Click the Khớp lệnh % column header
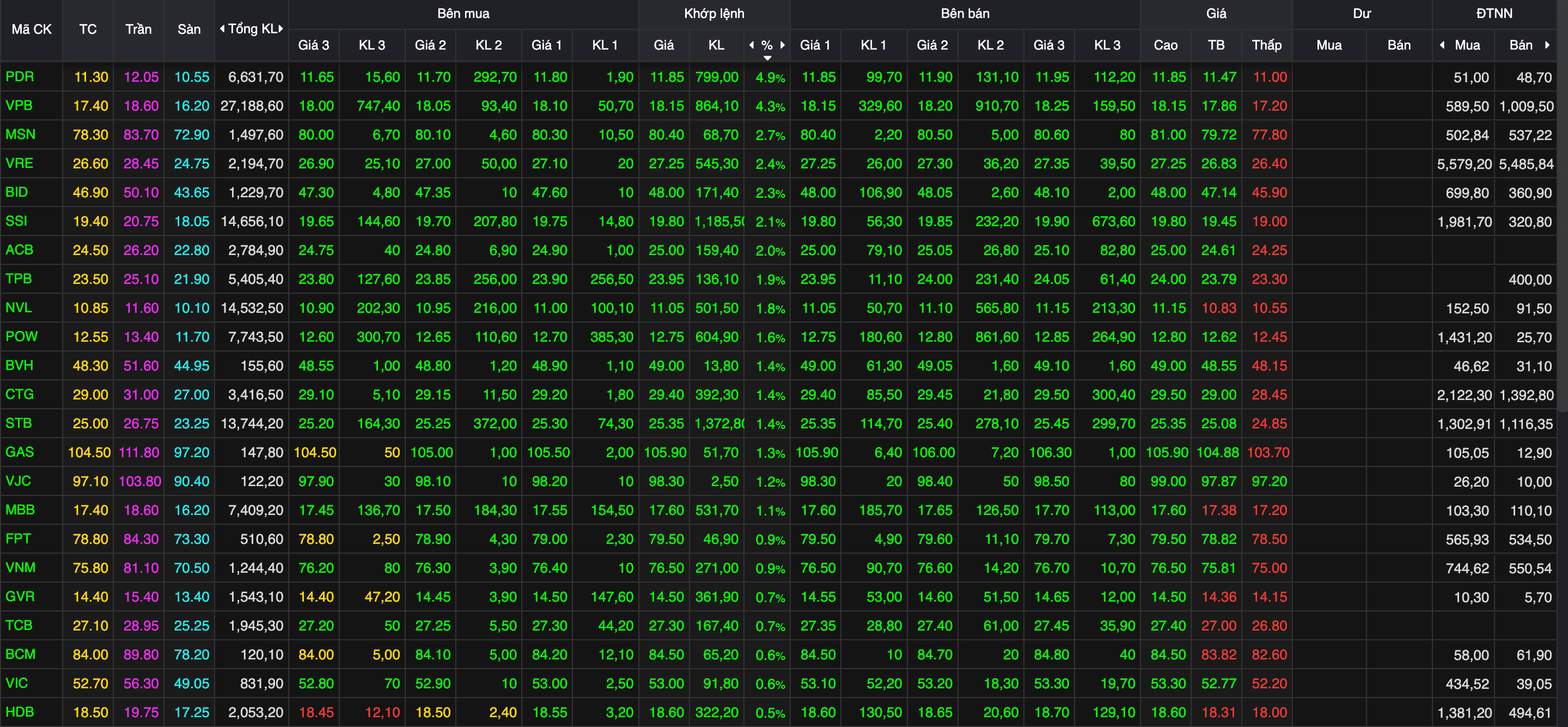Screen dimensions: 1568x727 767,45
